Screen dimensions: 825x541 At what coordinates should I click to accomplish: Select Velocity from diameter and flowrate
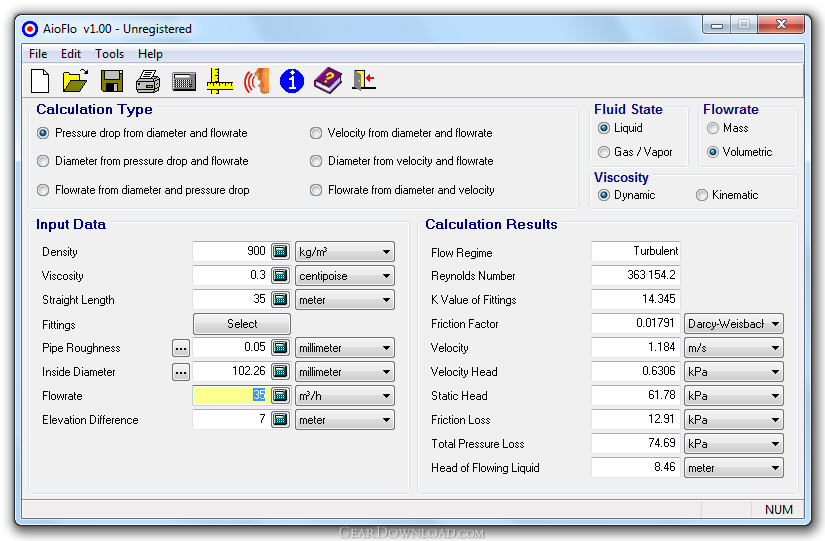401,133
